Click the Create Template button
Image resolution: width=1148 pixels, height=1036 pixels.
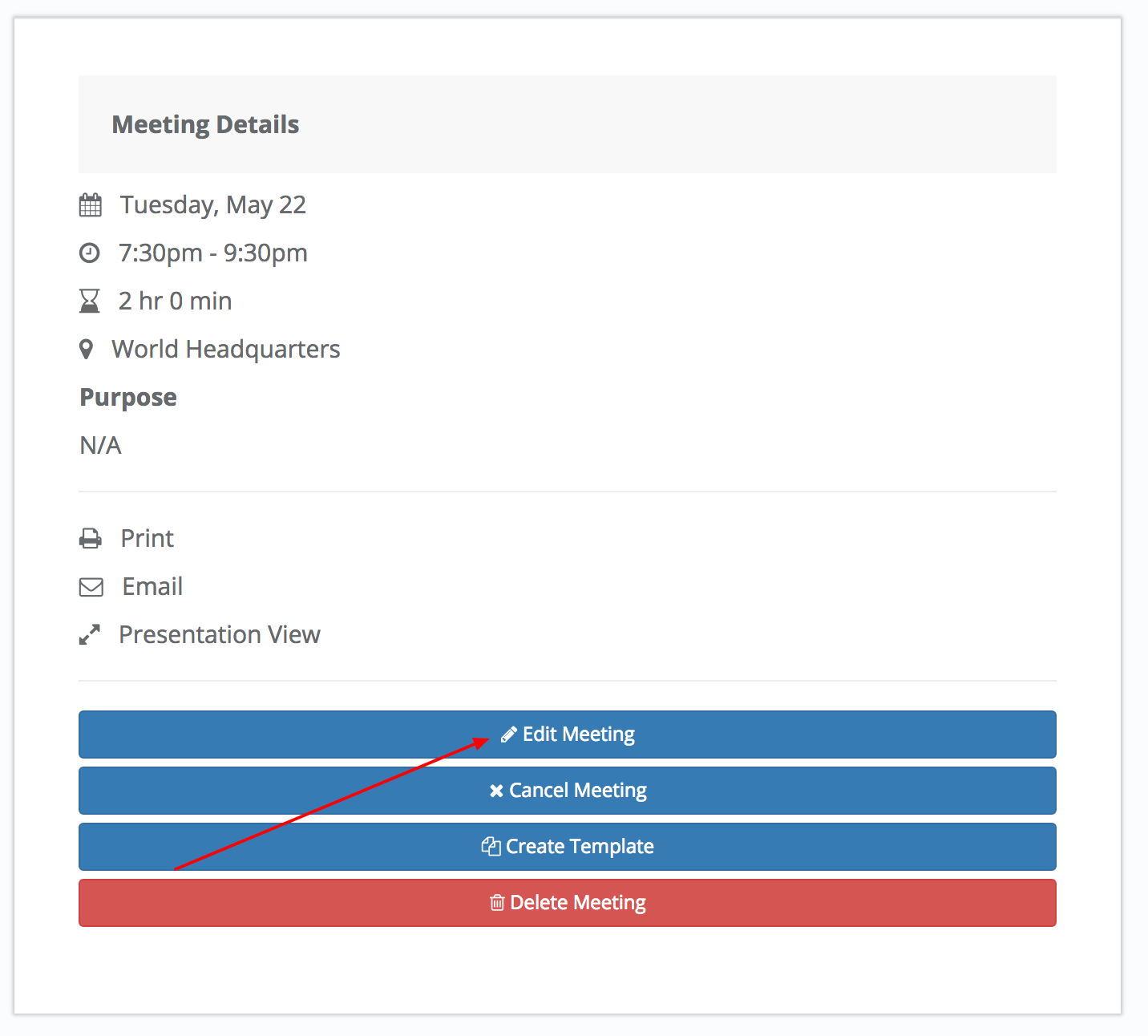coord(568,847)
